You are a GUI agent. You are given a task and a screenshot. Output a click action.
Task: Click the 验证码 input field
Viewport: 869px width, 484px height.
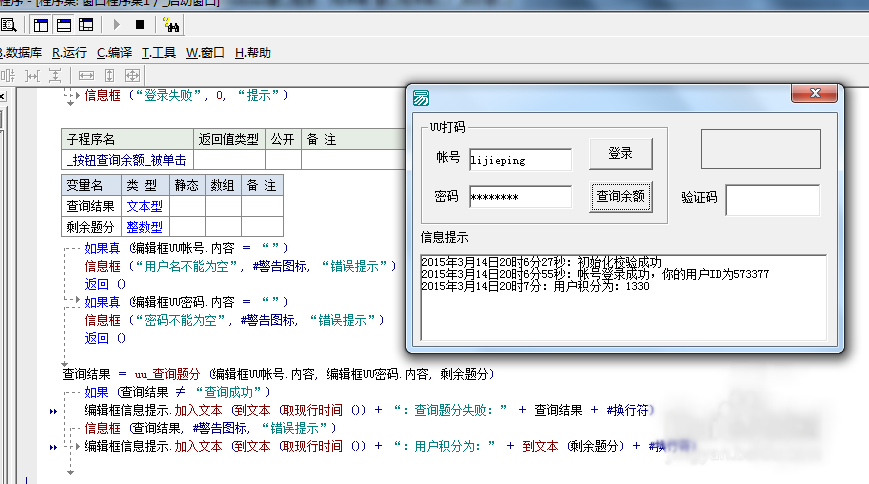(772, 199)
